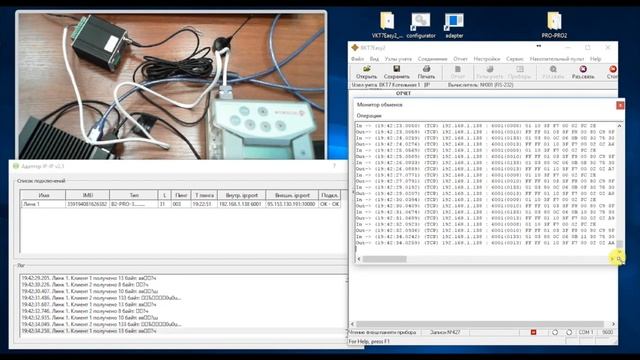The height and width of the screenshot is (360, 640).
Task: Close the Монитор обменов panel
Action: tap(620, 105)
